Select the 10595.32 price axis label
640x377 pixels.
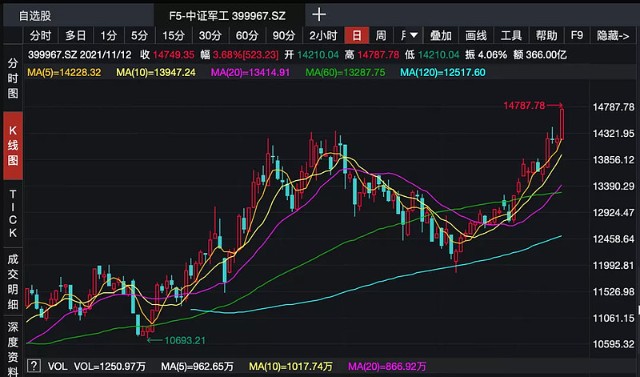pos(613,344)
